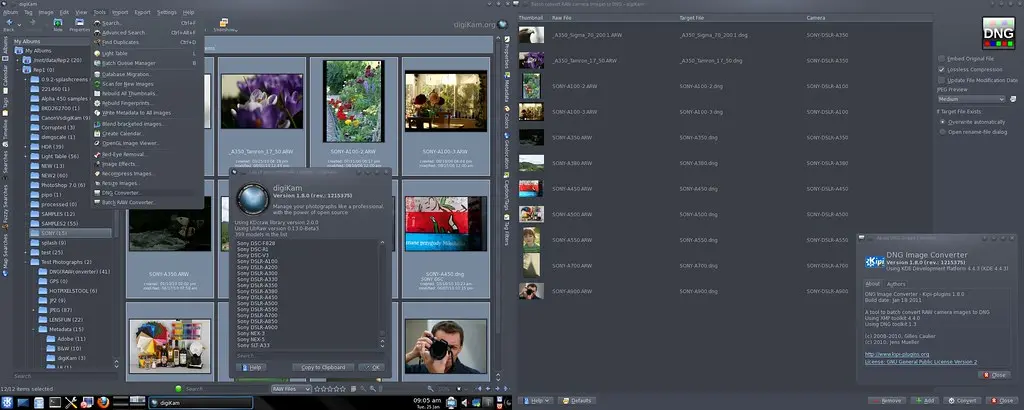Switch to Authors tab in About dialog
1024x410 pixels.
895,284
